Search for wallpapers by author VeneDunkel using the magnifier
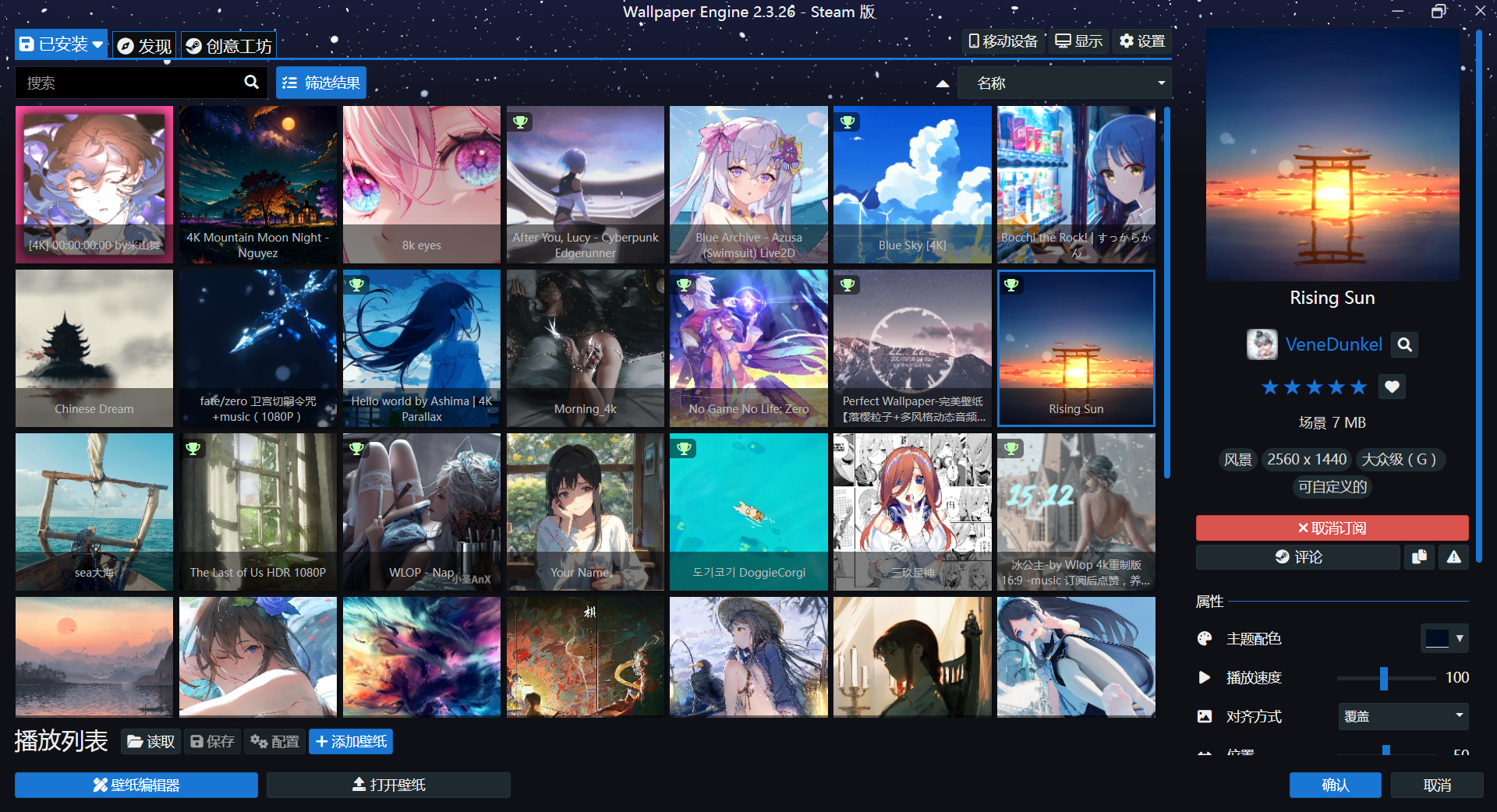The image size is (1497, 812). tap(1405, 344)
